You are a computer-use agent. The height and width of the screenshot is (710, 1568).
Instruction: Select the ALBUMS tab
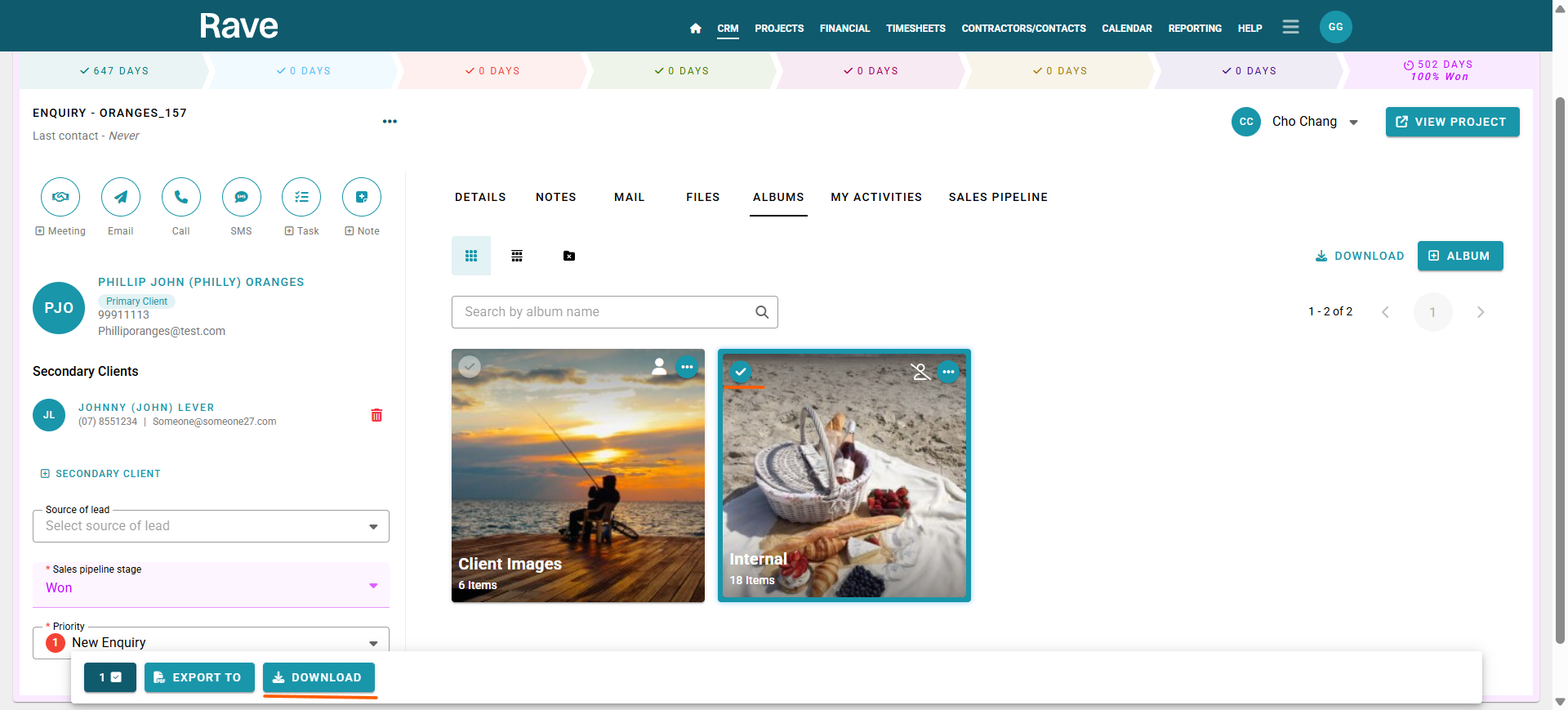(778, 197)
